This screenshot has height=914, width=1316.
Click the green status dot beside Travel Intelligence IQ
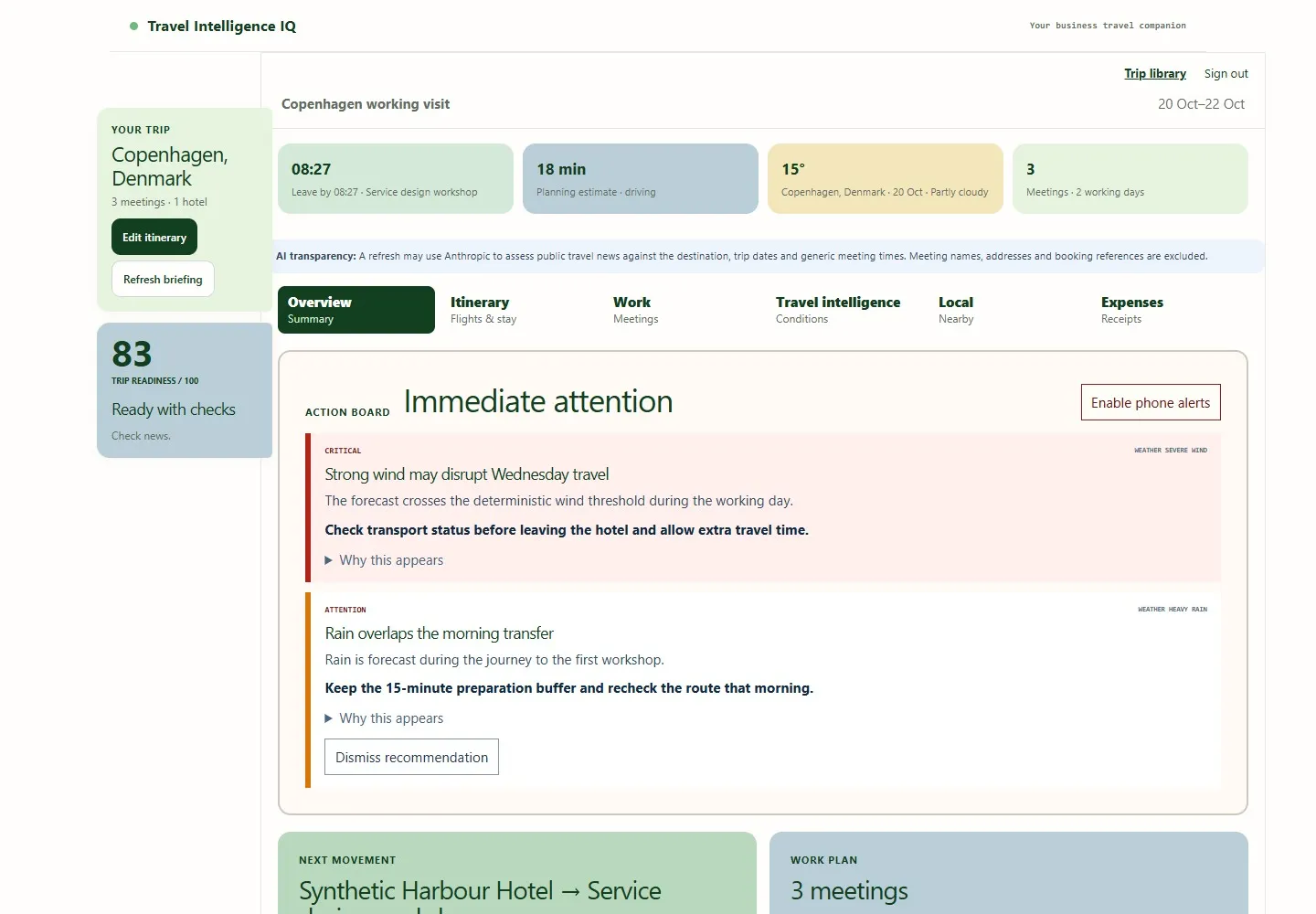(134, 27)
